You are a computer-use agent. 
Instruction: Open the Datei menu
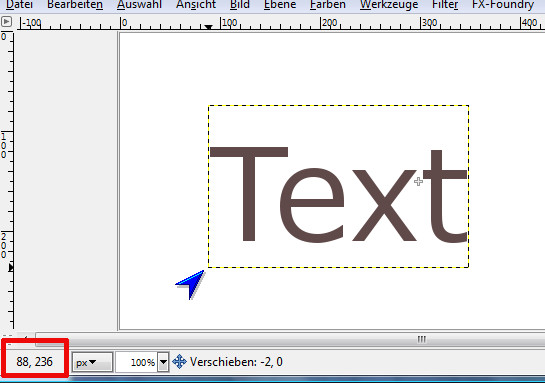[19, 5]
